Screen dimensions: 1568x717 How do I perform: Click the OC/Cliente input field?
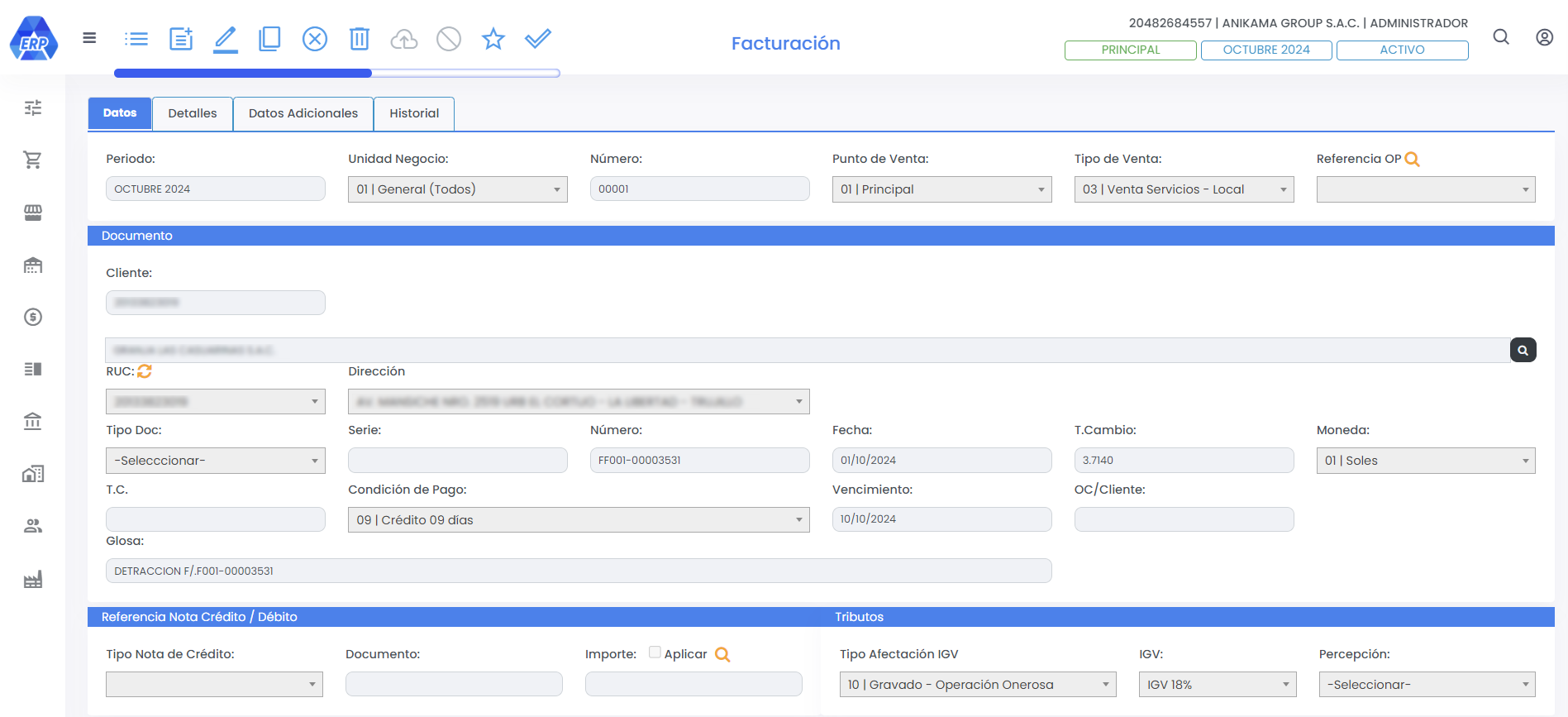1184,519
